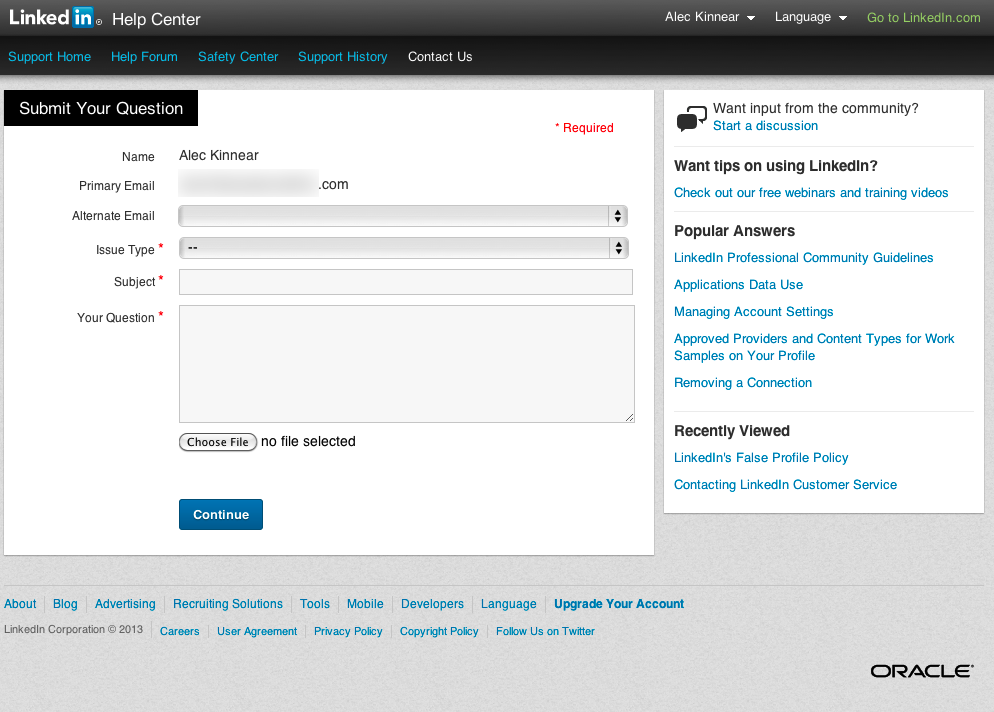Image resolution: width=994 pixels, height=712 pixels.
Task: Open the Support History tab
Action: (342, 56)
